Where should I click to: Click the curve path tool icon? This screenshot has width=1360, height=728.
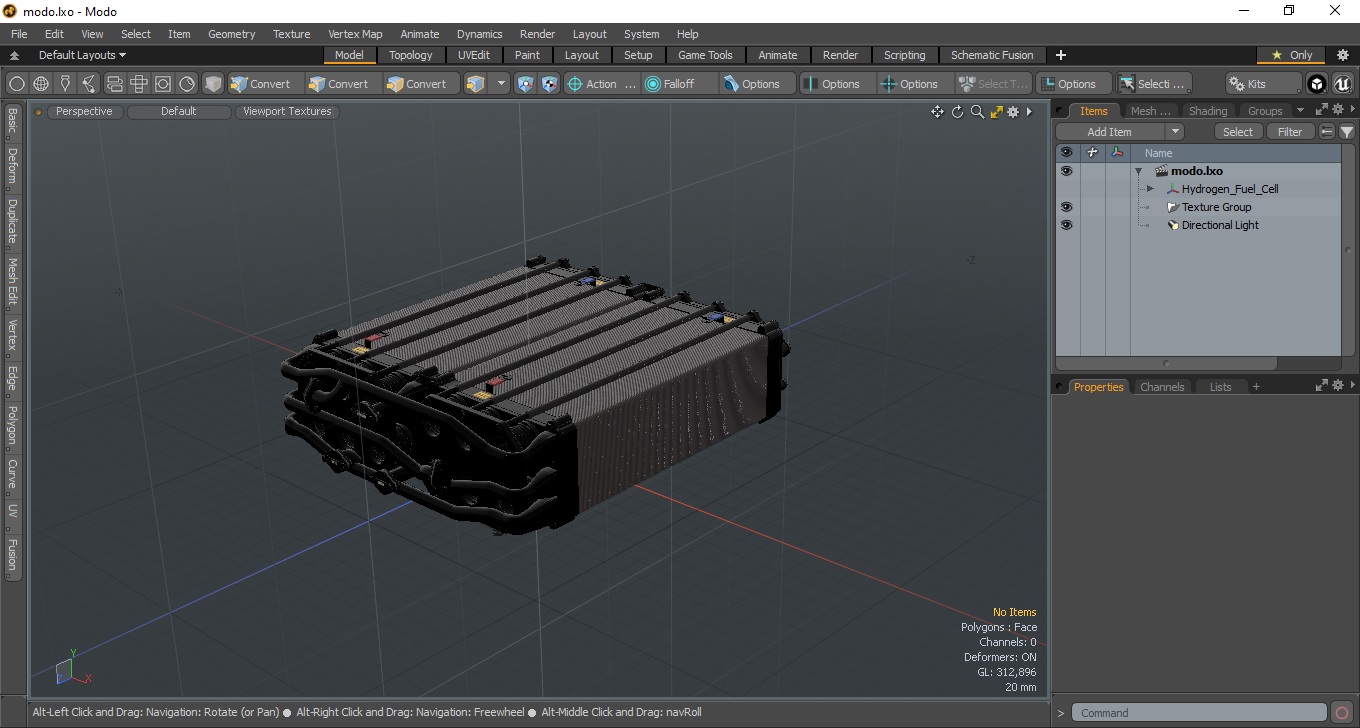point(89,84)
